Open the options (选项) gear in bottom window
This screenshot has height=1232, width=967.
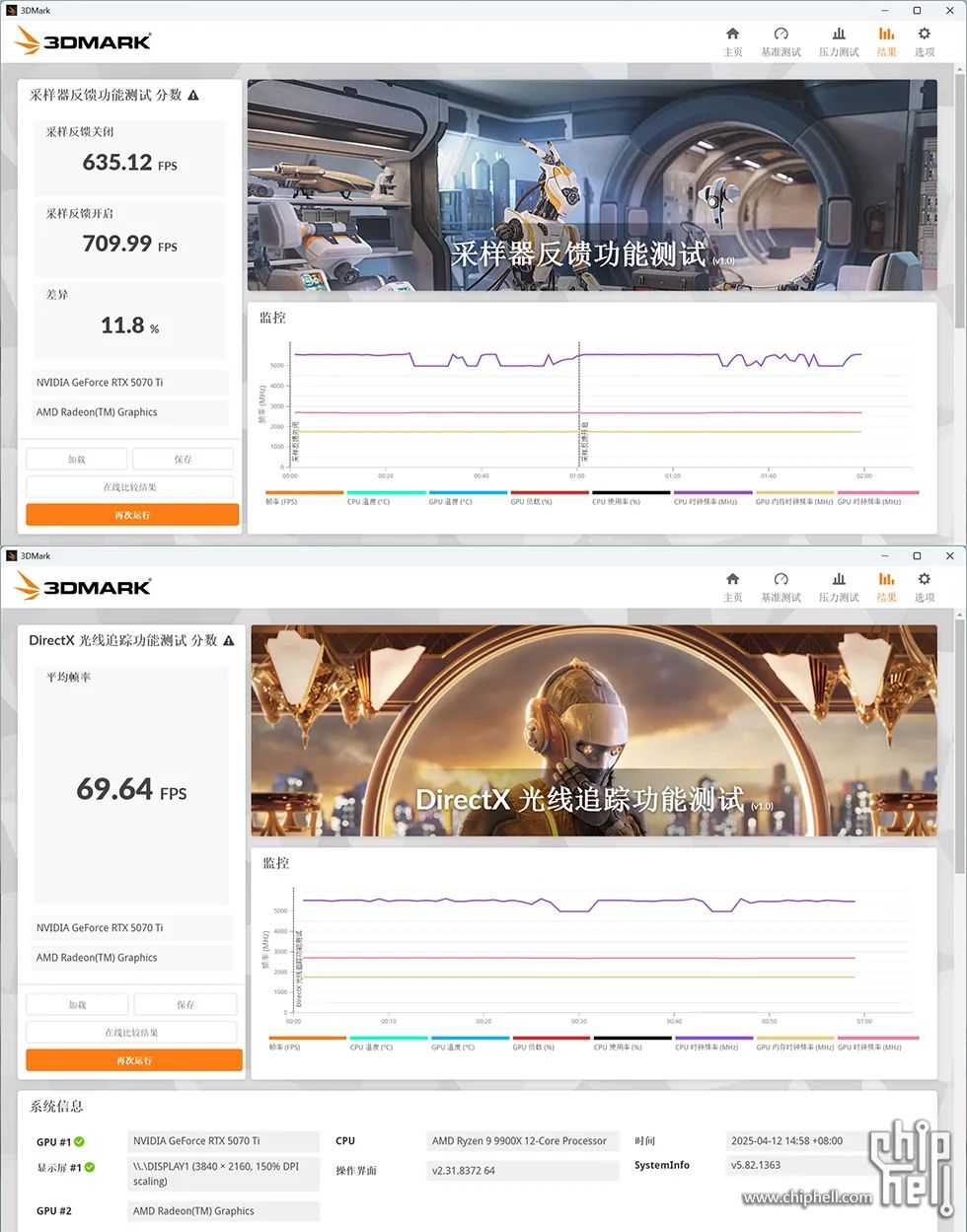pyautogui.click(x=925, y=579)
